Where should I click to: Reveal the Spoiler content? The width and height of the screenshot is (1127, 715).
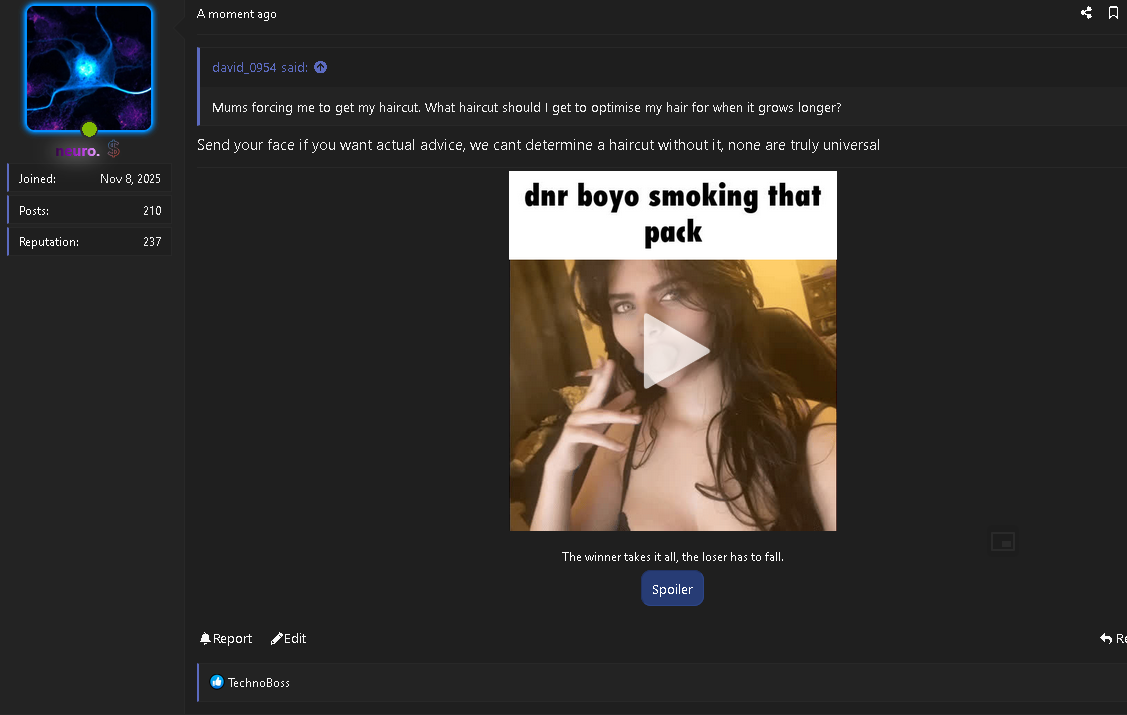672,589
